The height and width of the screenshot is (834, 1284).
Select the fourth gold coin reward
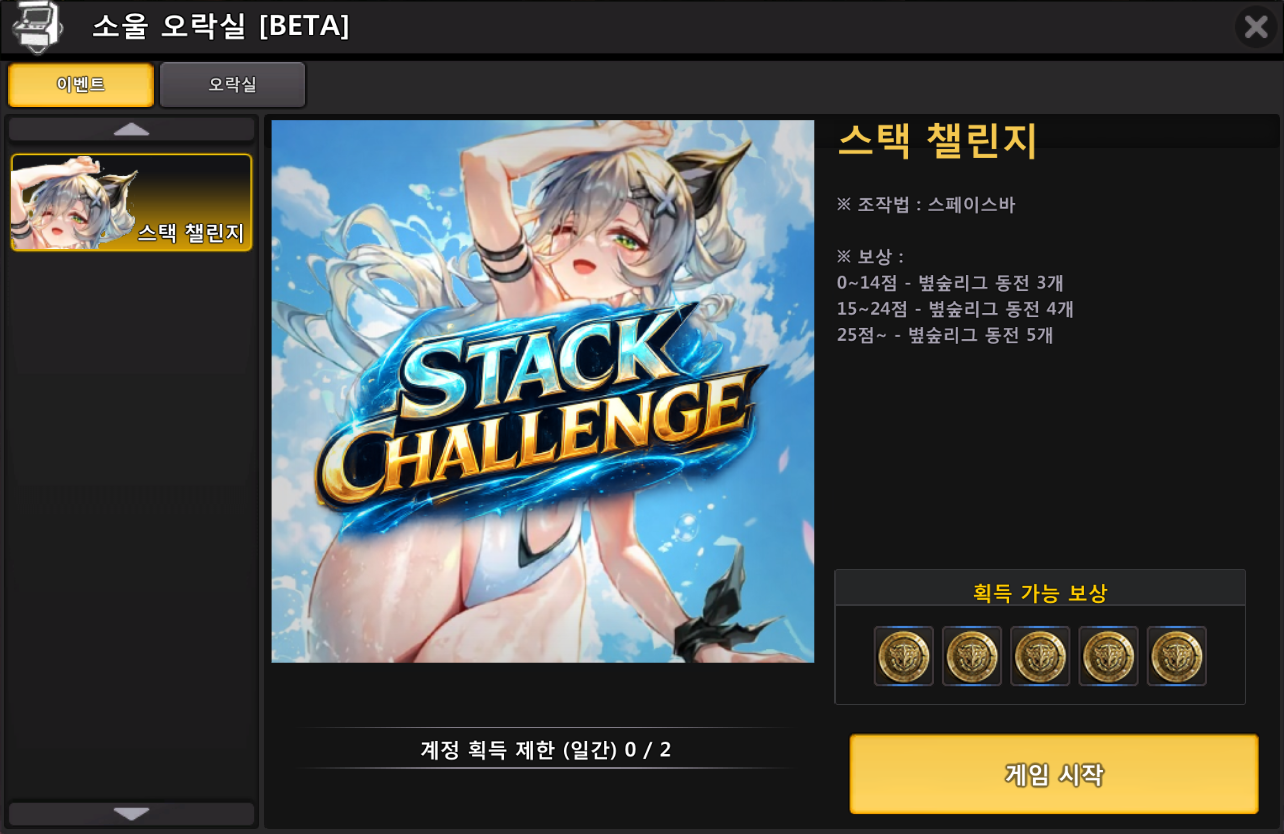tap(1108, 656)
